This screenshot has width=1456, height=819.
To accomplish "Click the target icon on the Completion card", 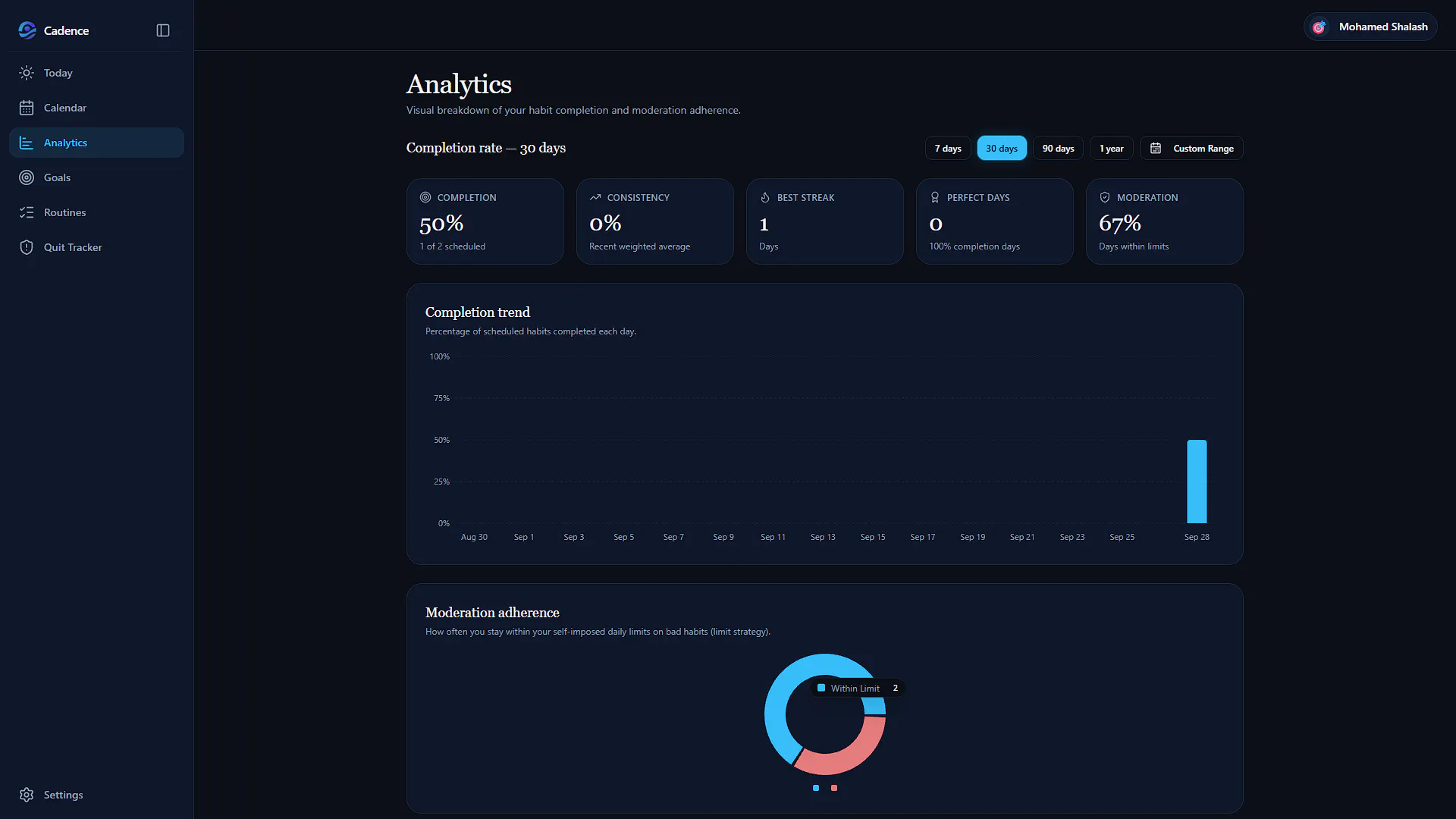I will [425, 197].
